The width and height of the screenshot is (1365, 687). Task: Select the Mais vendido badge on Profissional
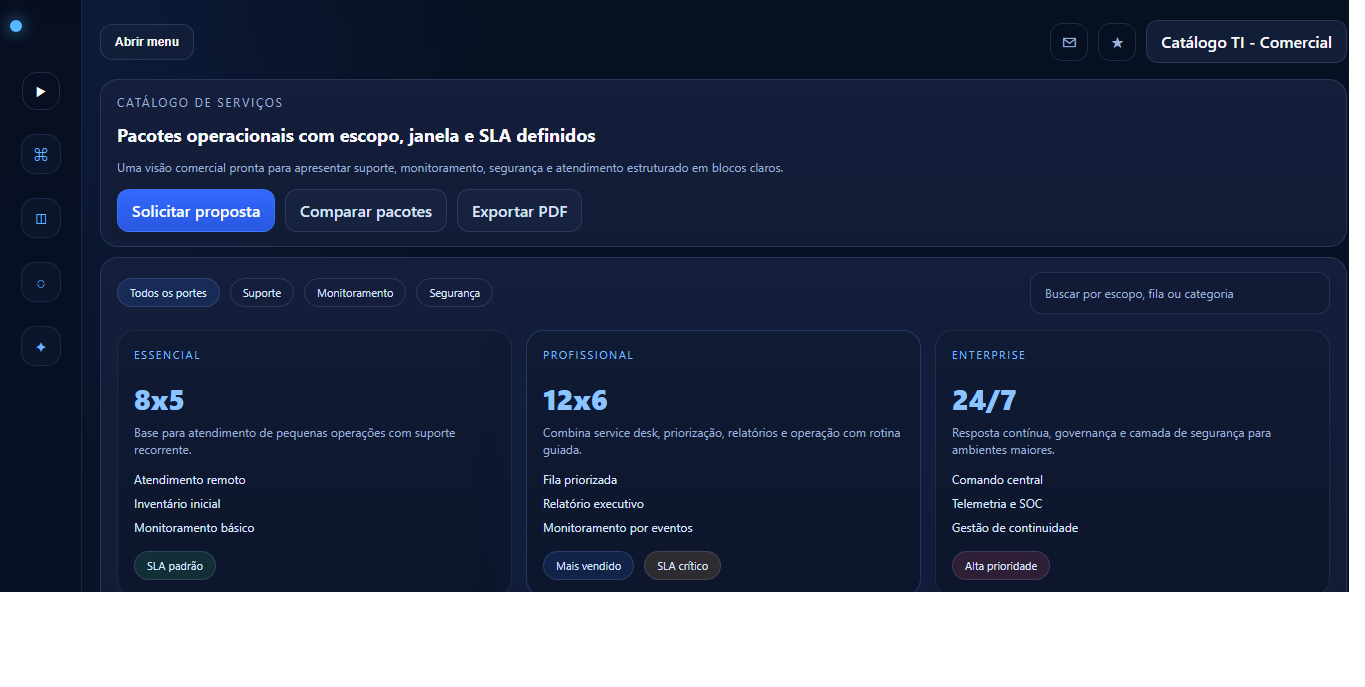pyautogui.click(x=588, y=565)
